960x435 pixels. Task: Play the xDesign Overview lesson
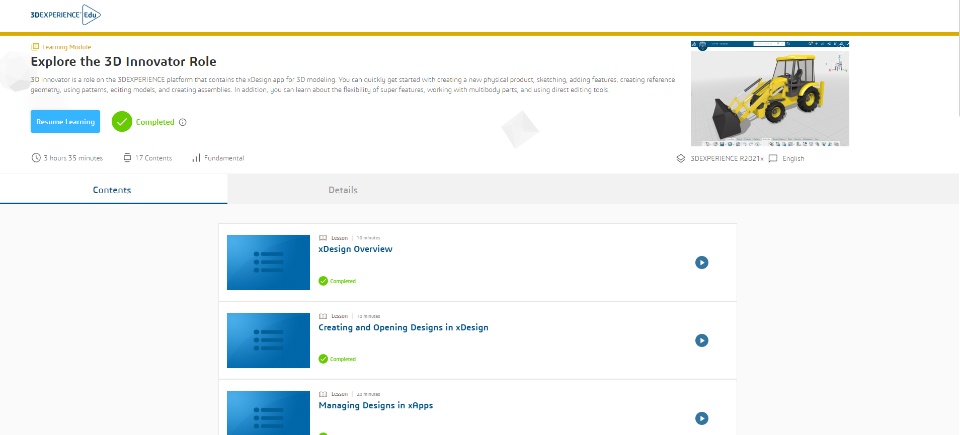tap(702, 262)
